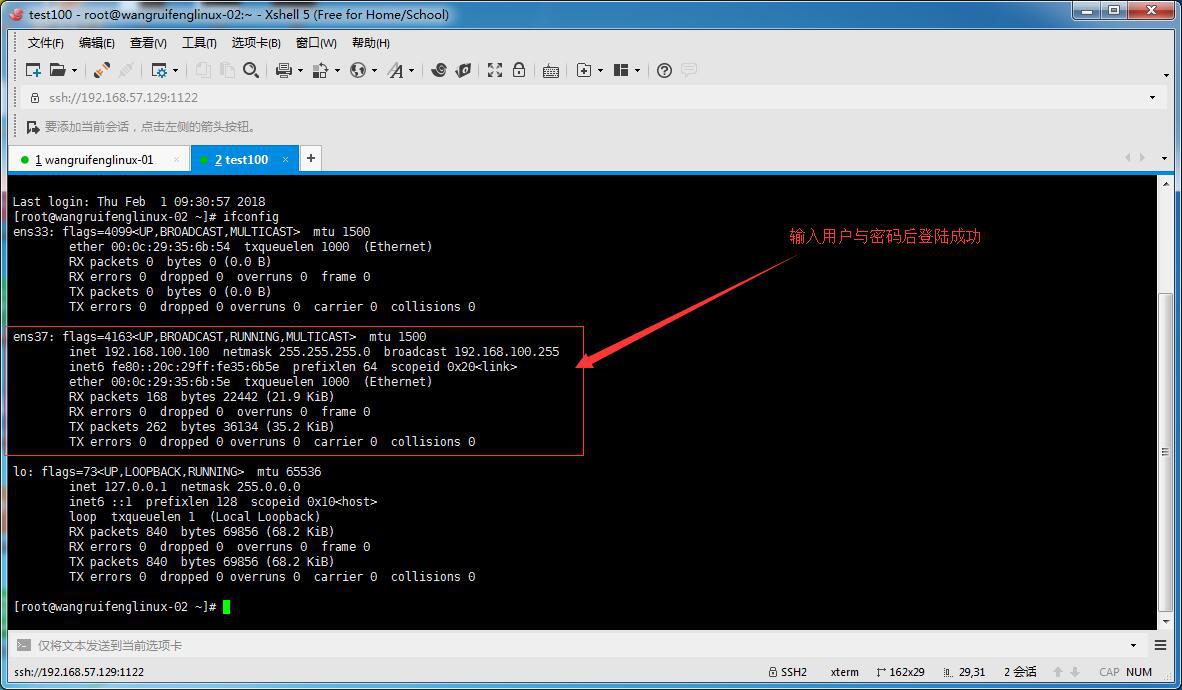Open the 文件(F) menu
This screenshot has height=690, width=1182.
tap(45, 43)
